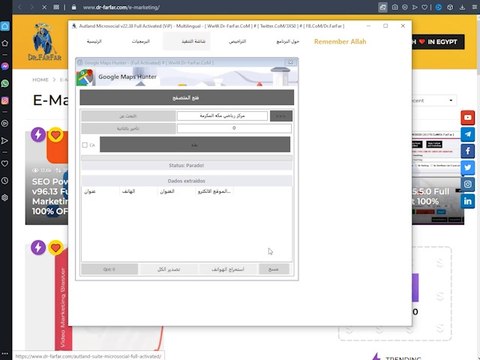Click the استخراج الهواتف extract phones button
Screen dimensions: 480x360
[x=228, y=269]
